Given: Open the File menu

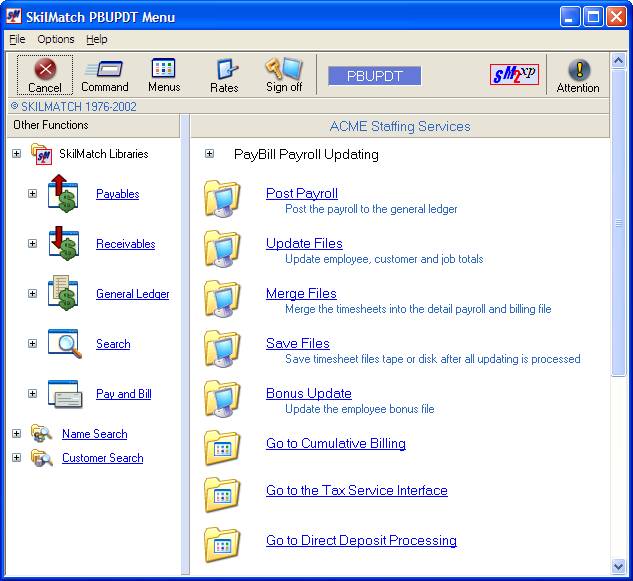Looking at the screenshot, I should [x=17, y=39].
